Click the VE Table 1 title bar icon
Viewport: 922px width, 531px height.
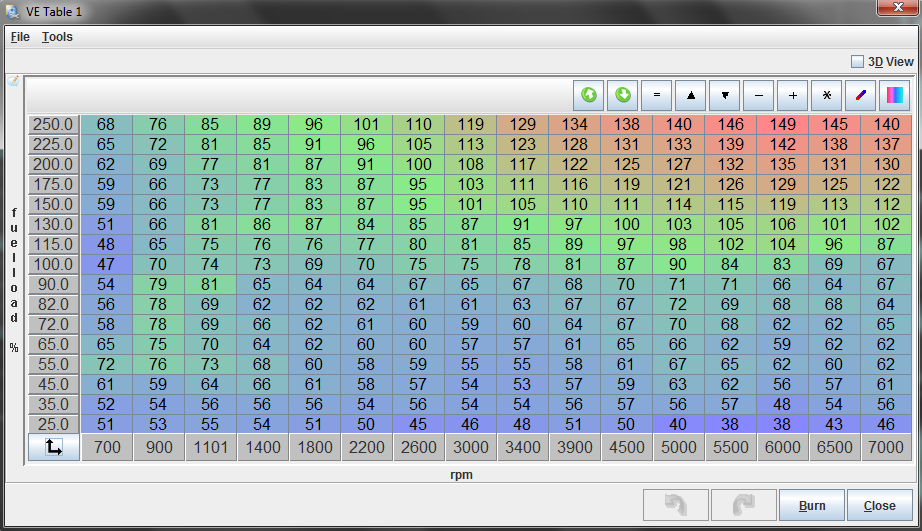[12, 11]
